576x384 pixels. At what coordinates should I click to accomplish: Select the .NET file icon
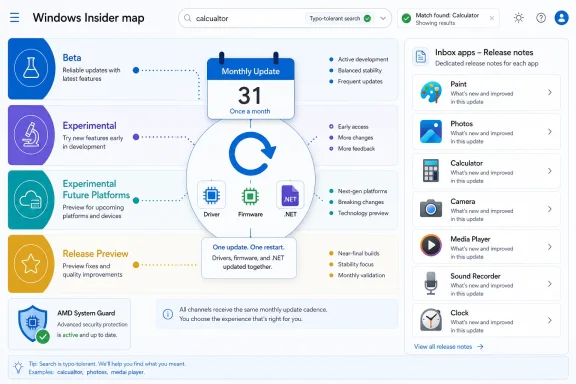(x=290, y=195)
